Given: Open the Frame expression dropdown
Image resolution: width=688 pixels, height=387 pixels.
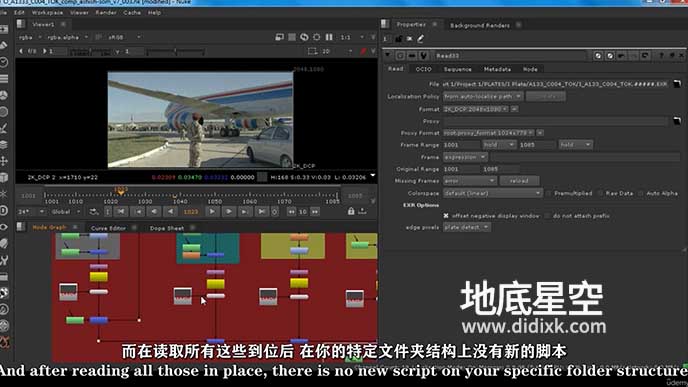Looking at the screenshot, I should [x=465, y=157].
